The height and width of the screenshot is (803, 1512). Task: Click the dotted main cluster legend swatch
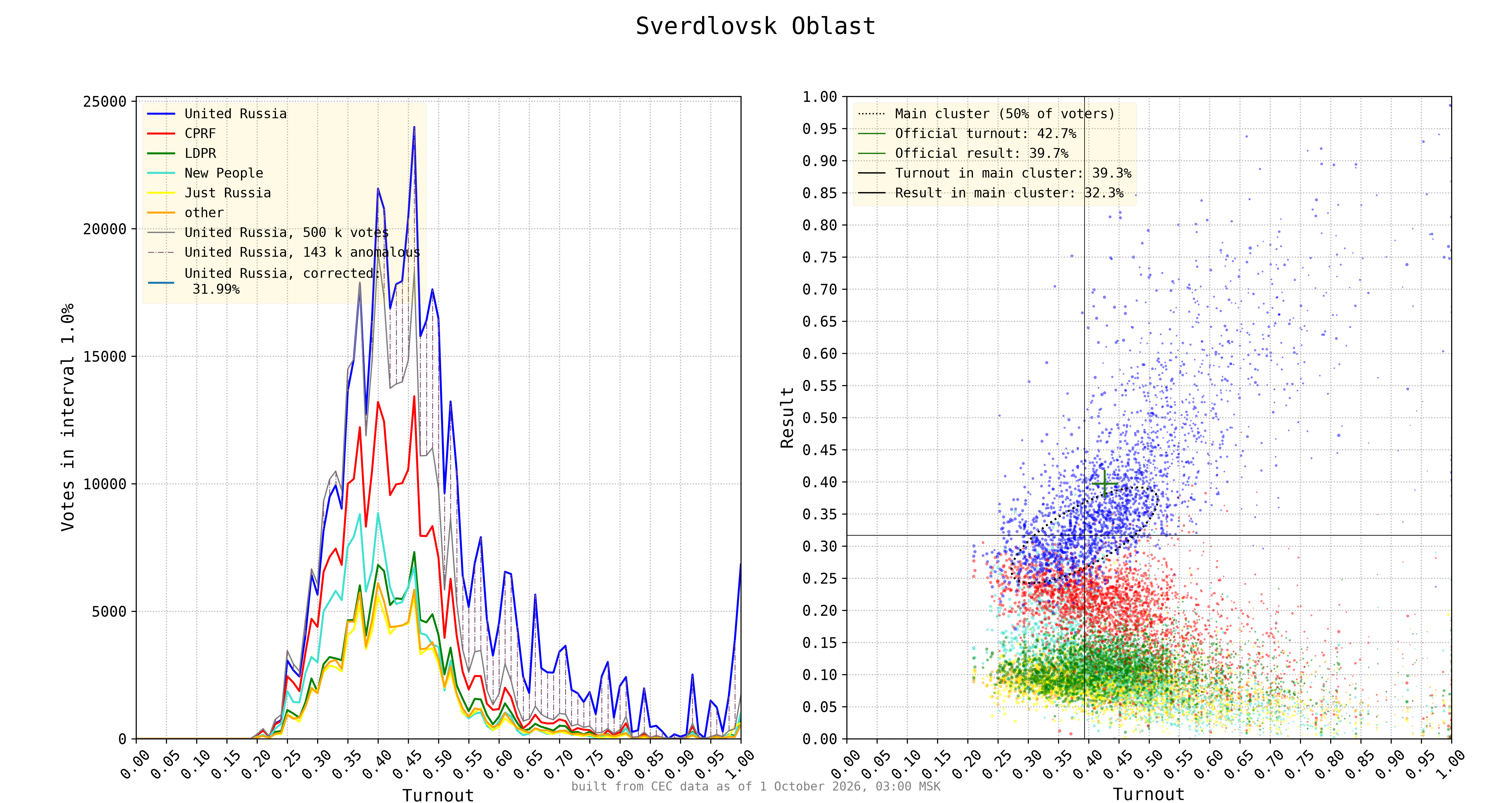pos(872,114)
